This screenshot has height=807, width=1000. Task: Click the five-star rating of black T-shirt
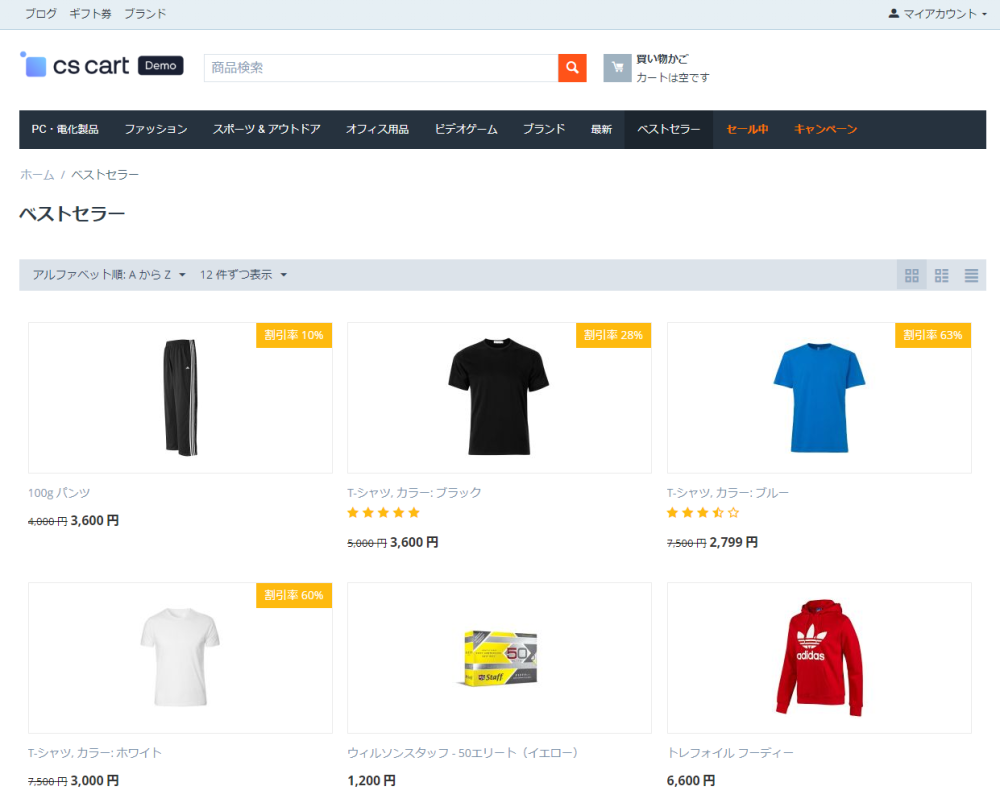(383, 513)
